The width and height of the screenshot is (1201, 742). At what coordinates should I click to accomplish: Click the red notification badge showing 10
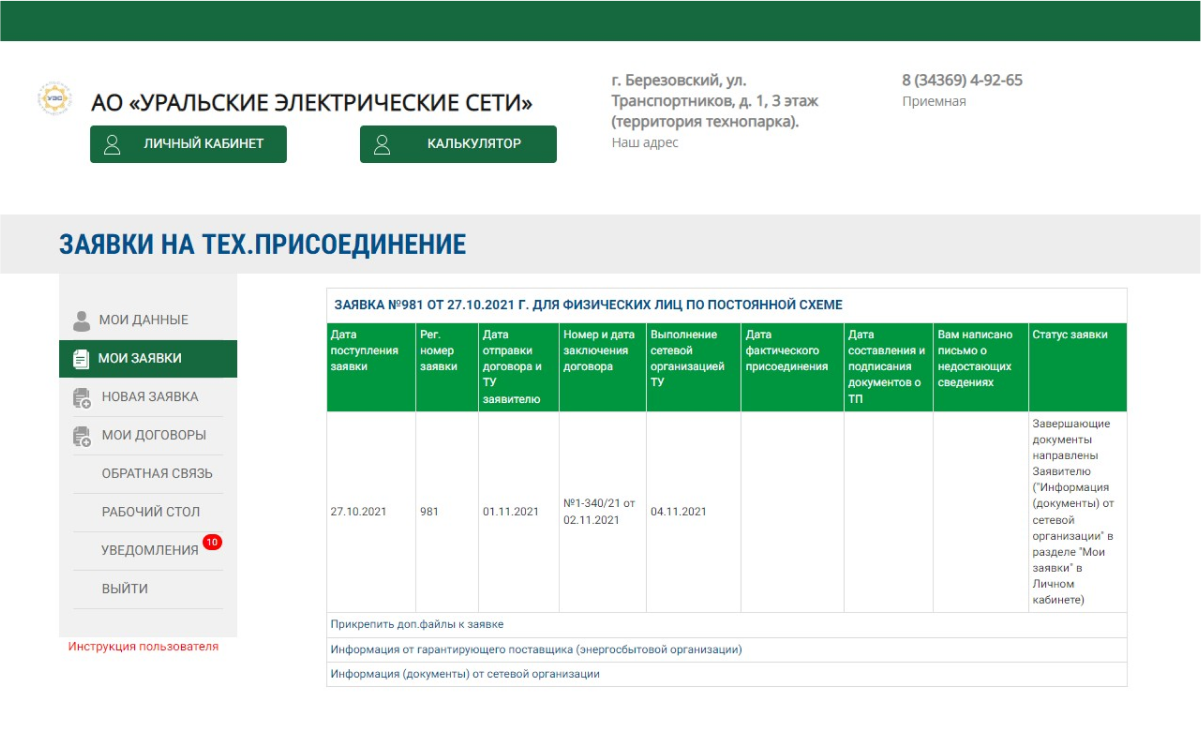click(212, 543)
